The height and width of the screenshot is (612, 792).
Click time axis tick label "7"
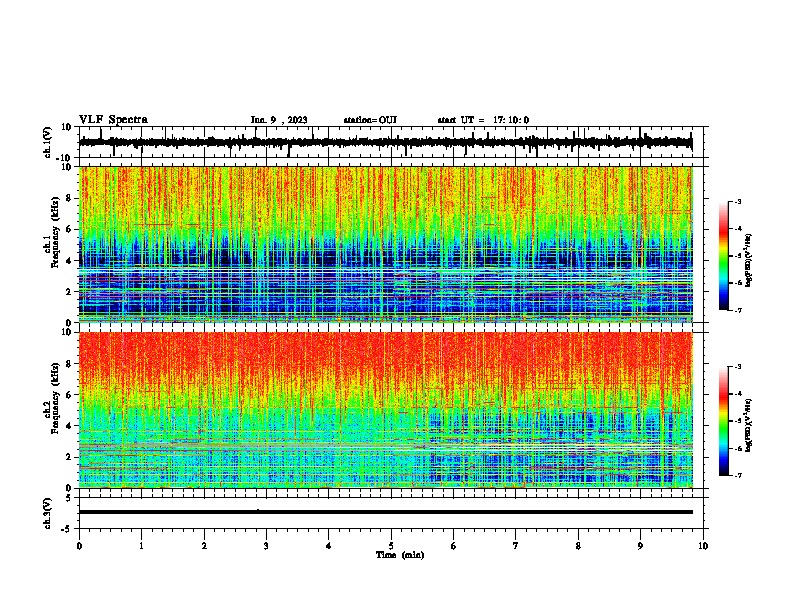click(516, 546)
